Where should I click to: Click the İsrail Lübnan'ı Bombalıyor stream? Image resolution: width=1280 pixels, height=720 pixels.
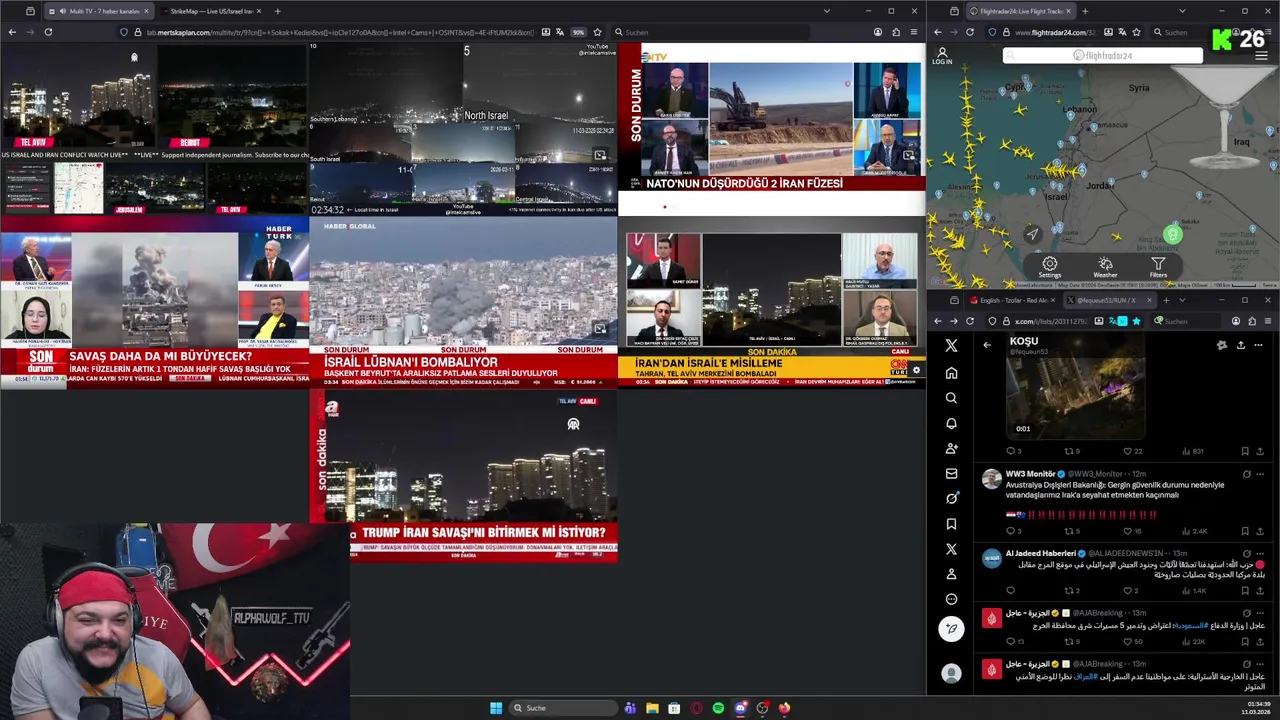[x=463, y=302]
